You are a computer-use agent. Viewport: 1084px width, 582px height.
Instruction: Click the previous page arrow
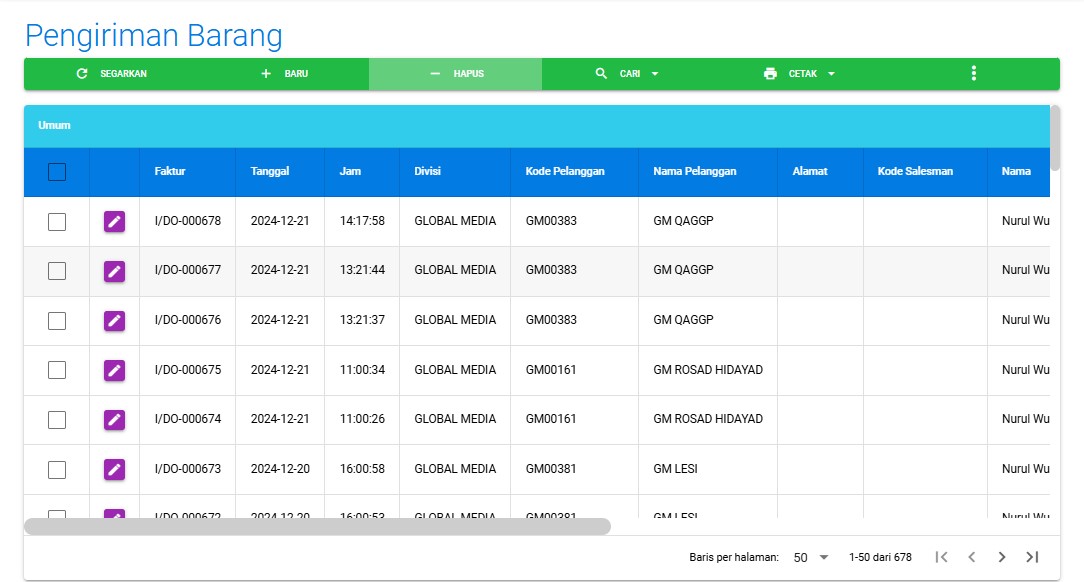pos(971,557)
